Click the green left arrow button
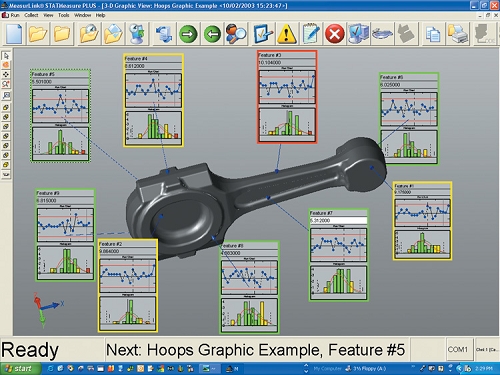Image resolution: width=500 pixels, height=375 pixels. coord(212,34)
